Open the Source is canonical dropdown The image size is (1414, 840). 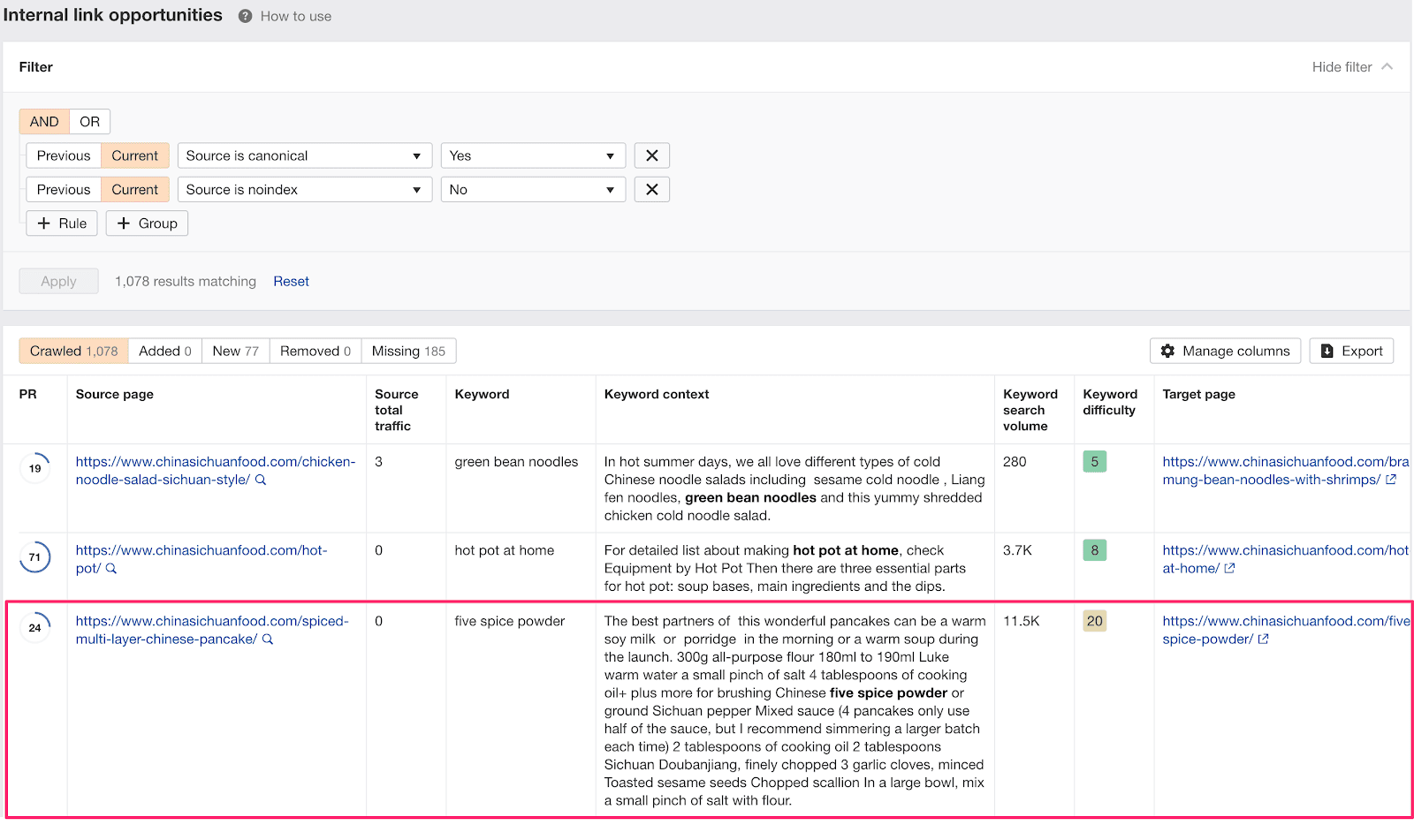click(x=304, y=155)
